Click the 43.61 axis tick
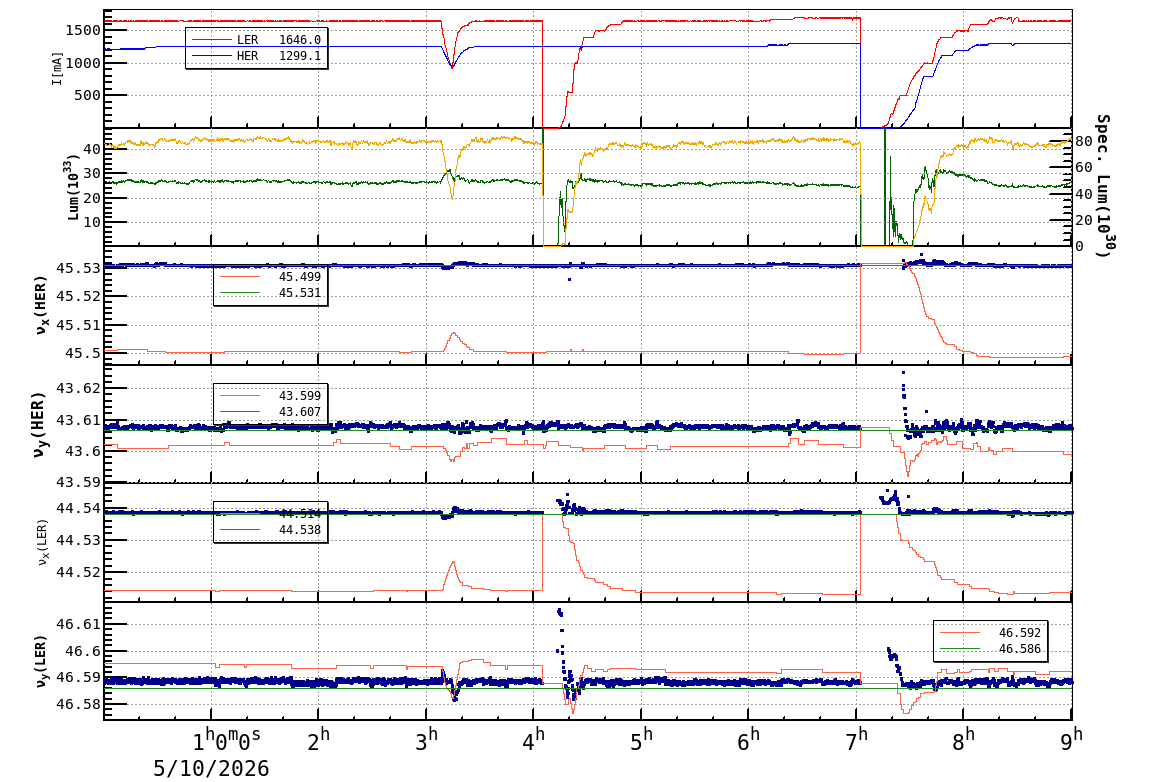Screen dimensions: 1154x782 click(78, 420)
